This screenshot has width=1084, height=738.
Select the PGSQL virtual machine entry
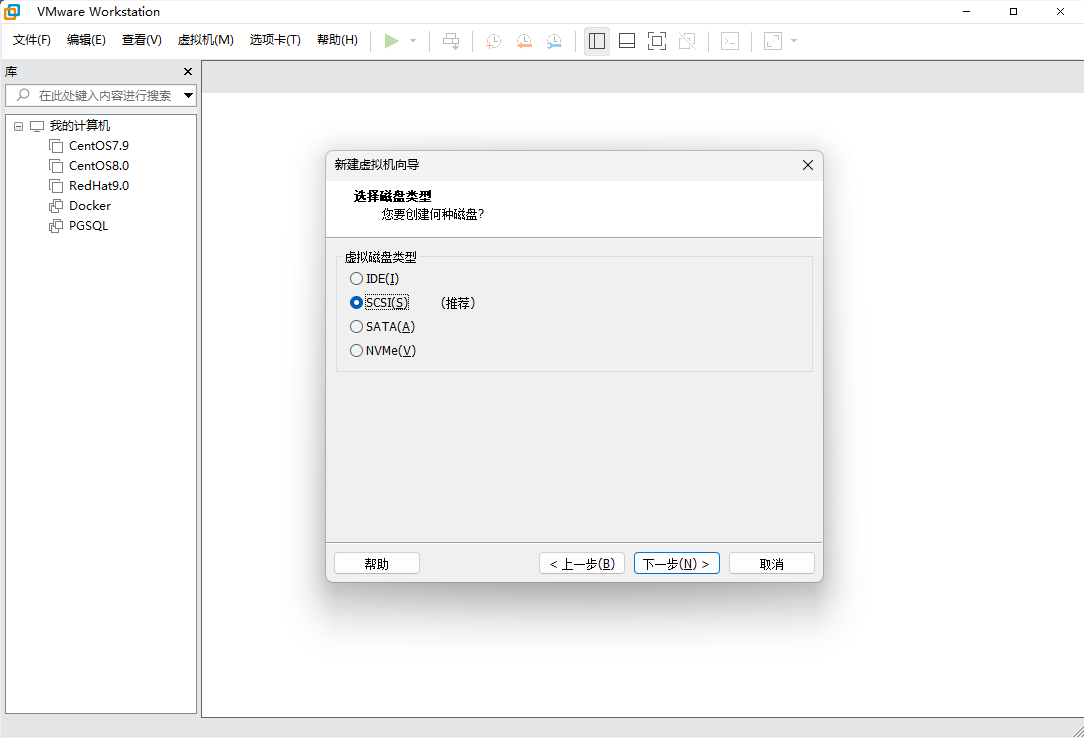point(88,226)
